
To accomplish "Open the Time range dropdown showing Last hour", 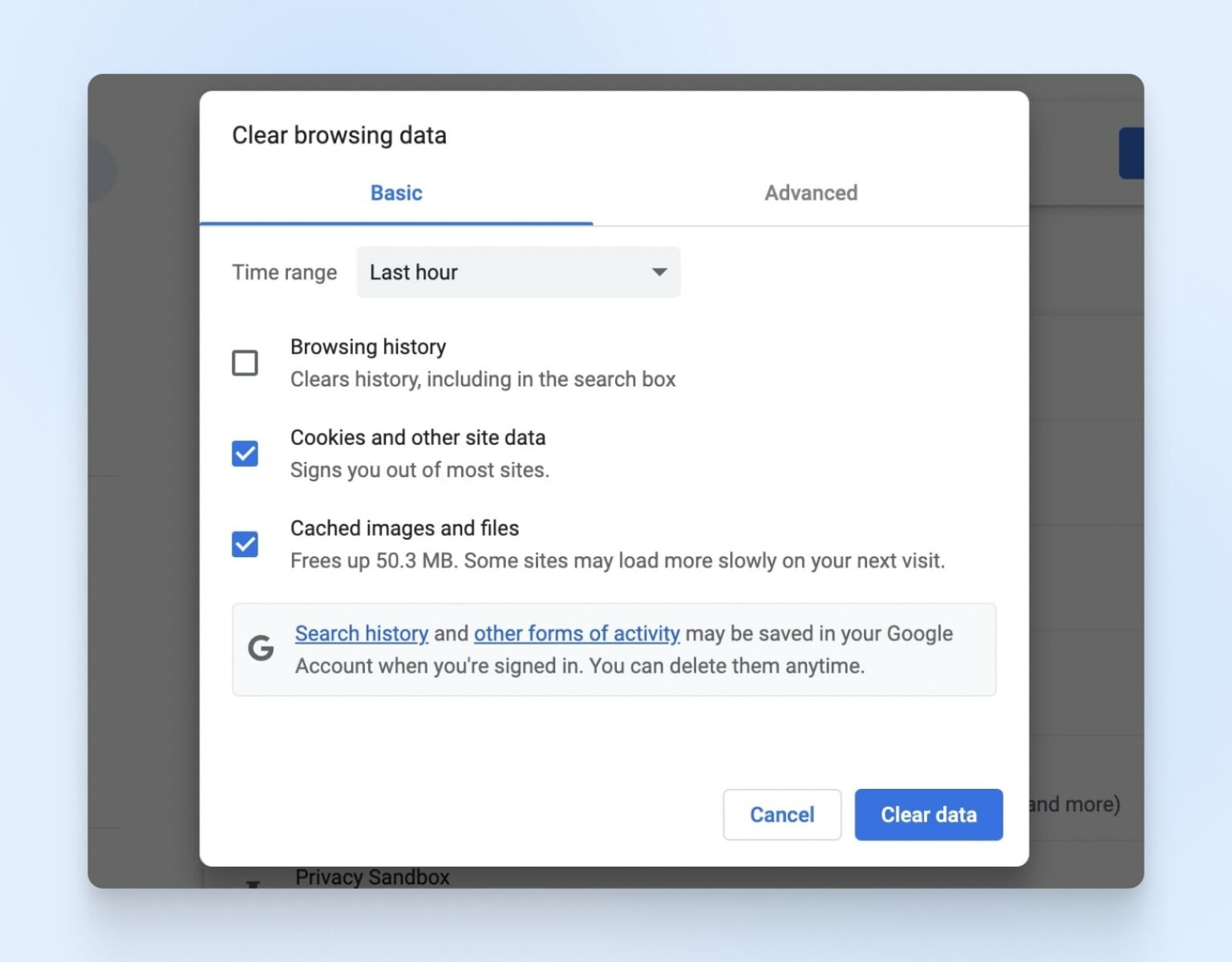I will 517,273.
